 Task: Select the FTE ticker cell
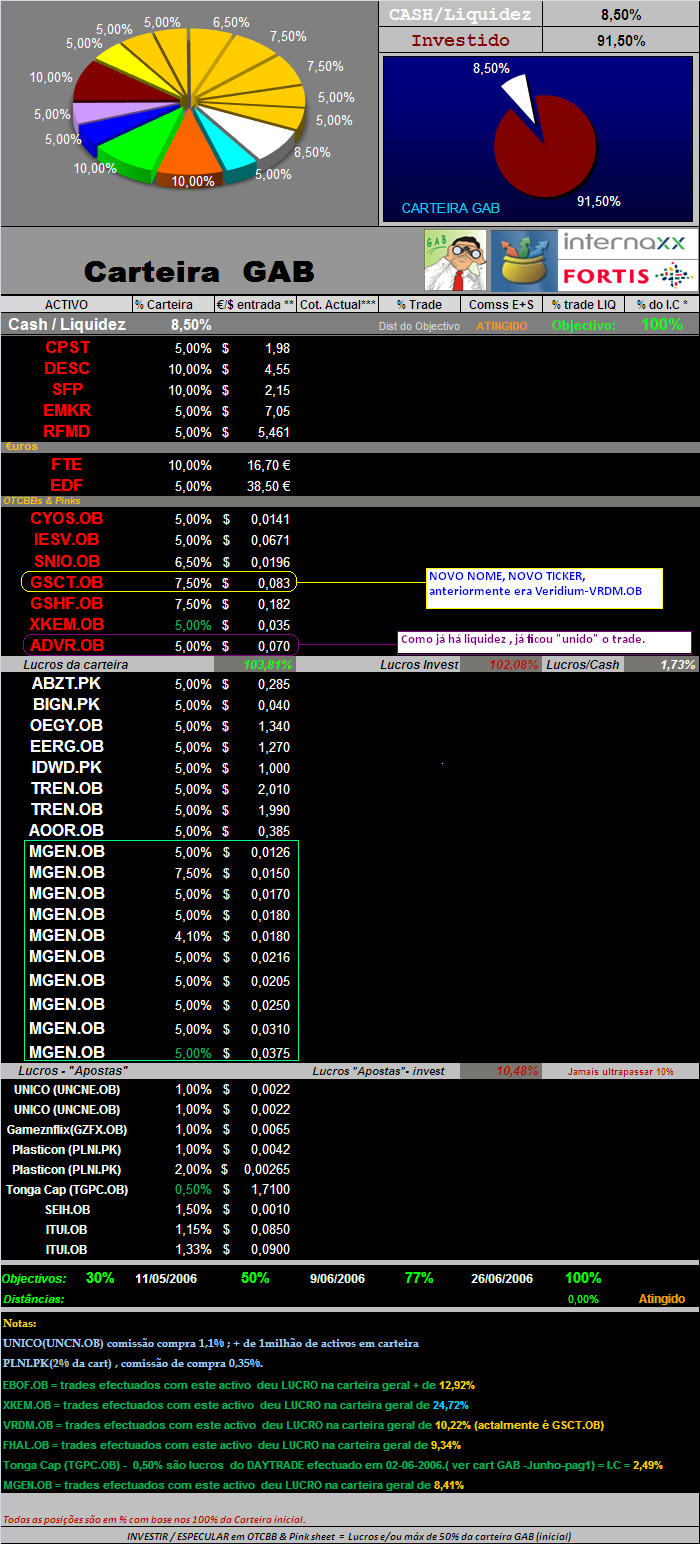(67, 464)
